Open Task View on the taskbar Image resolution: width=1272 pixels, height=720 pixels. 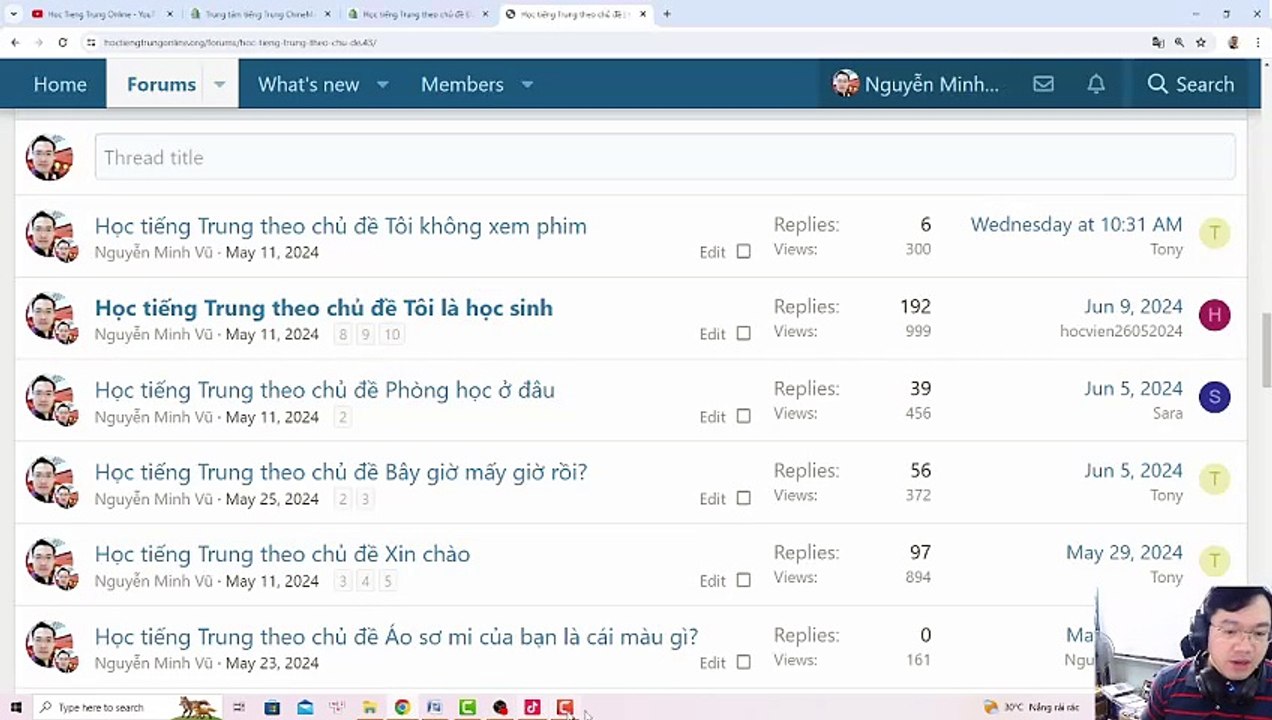239,707
